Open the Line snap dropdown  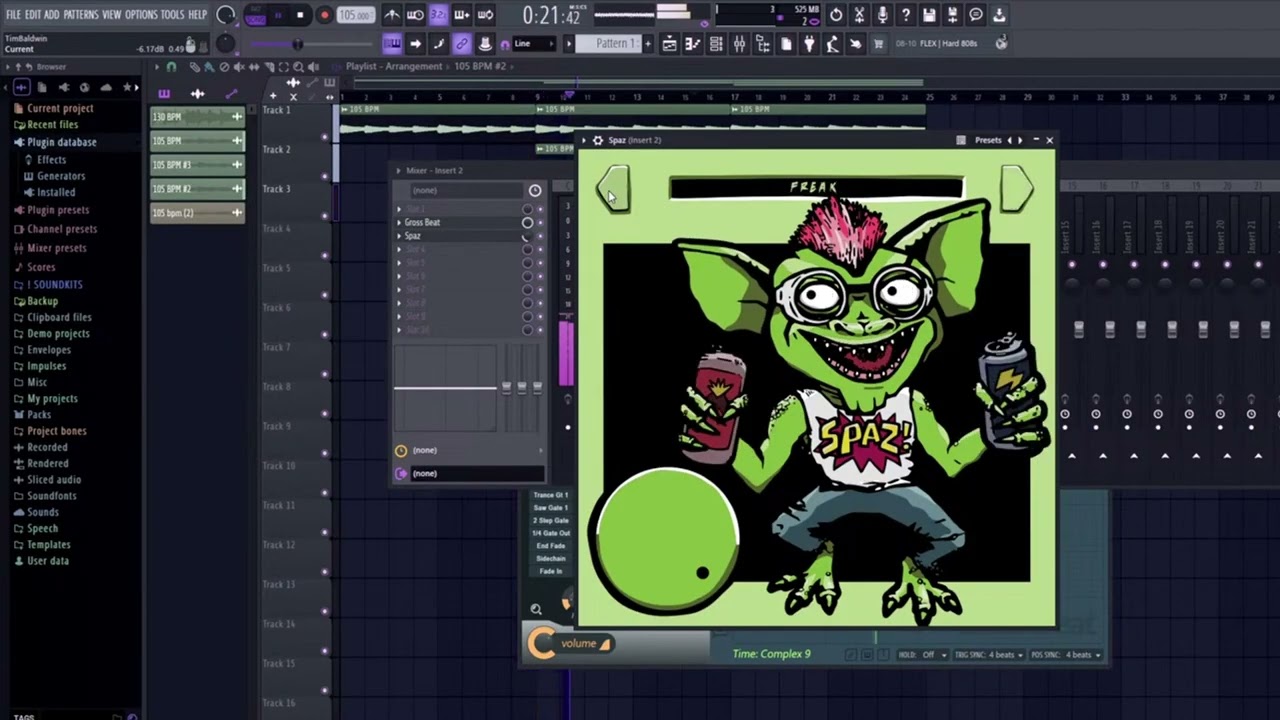pos(534,44)
